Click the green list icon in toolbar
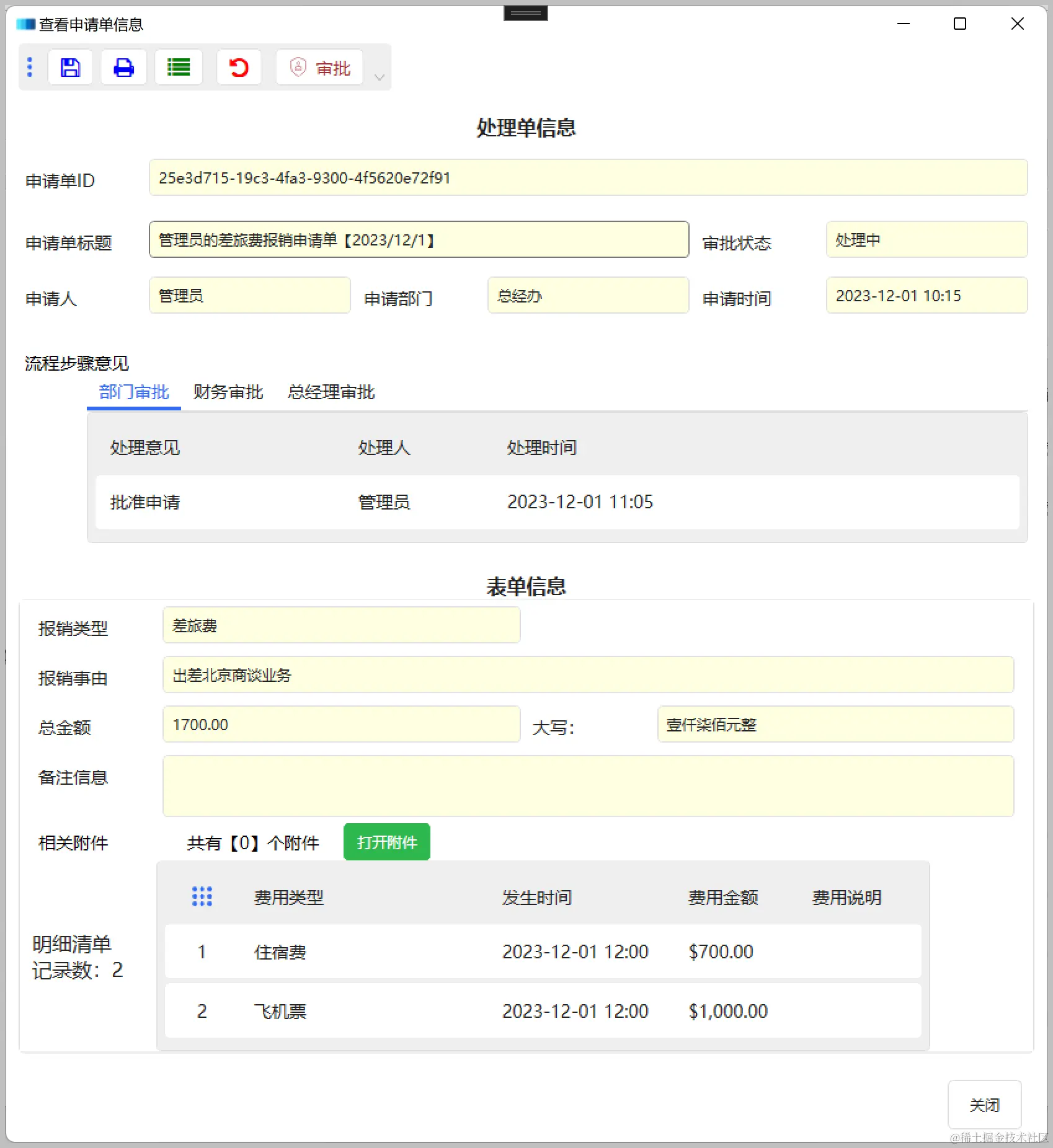Screen dimensions: 1053x1148 (179, 67)
